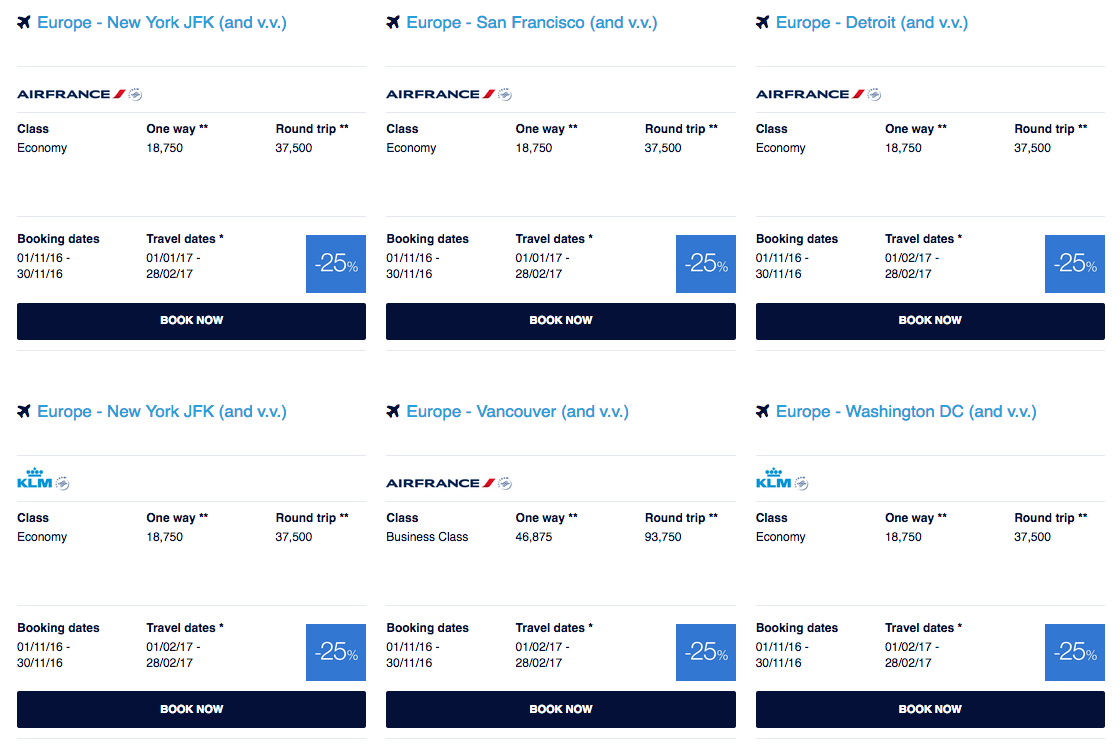Screen dimensions: 1120x747
Task: Click the -25% badge on the Vancouver offer
Action: [x=705, y=652]
